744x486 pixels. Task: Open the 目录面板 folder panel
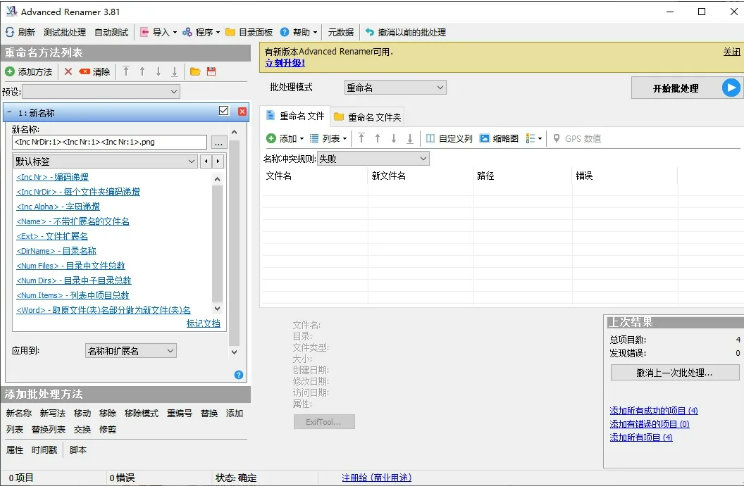point(249,32)
